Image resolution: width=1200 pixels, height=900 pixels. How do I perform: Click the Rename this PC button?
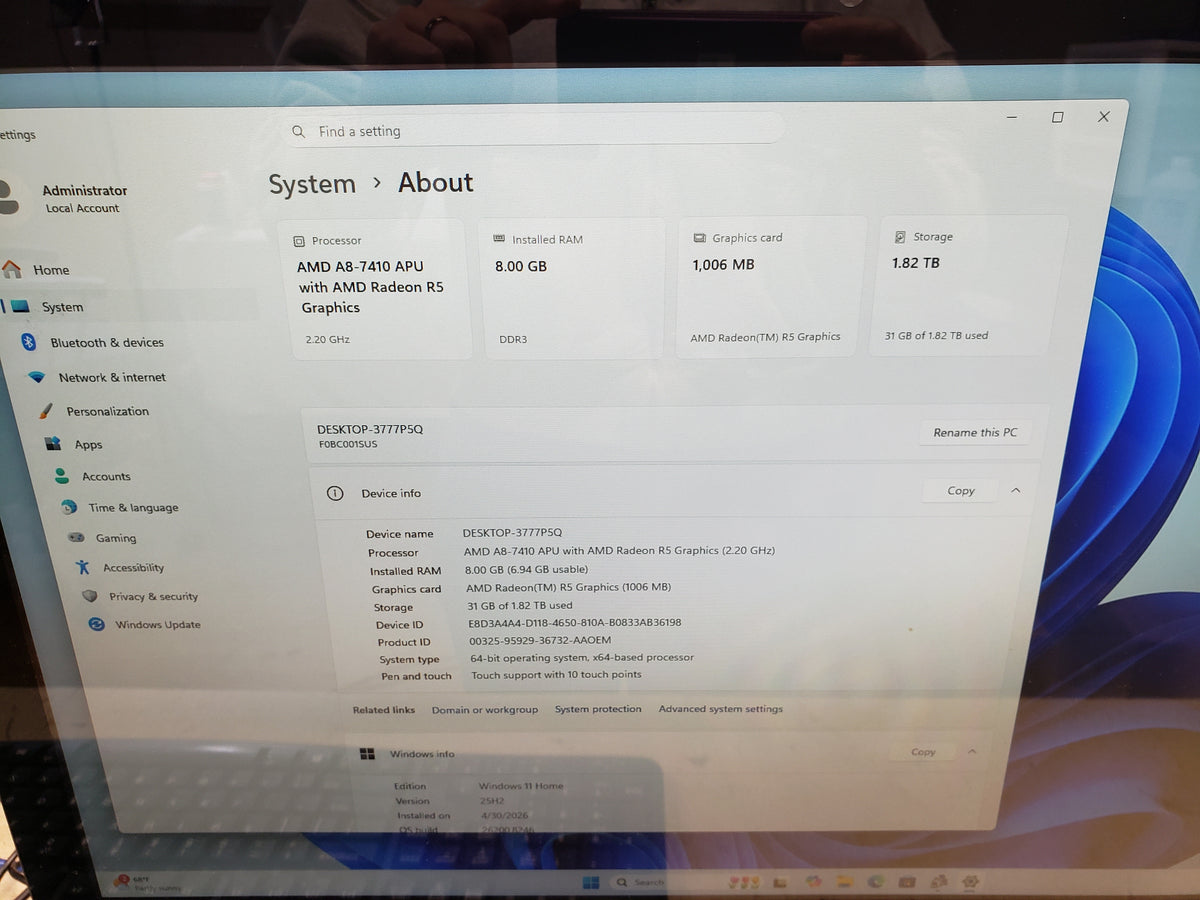[975, 433]
